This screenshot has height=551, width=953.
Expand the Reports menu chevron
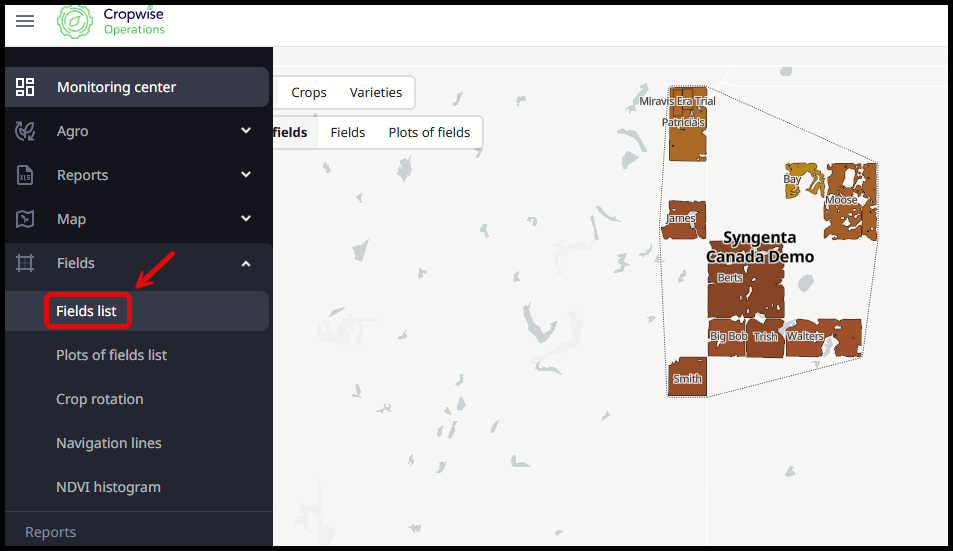click(x=246, y=175)
